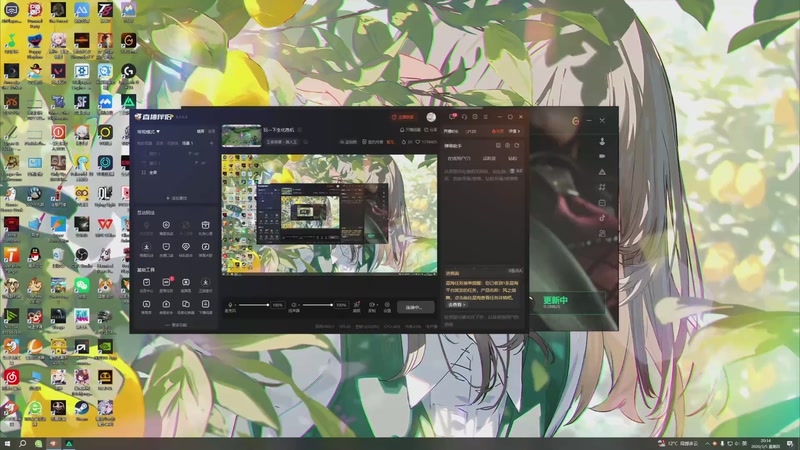This screenshot has height=450, width=800.
Task: Open the WeChat desktop shortcut
Action: pos(82,286)
